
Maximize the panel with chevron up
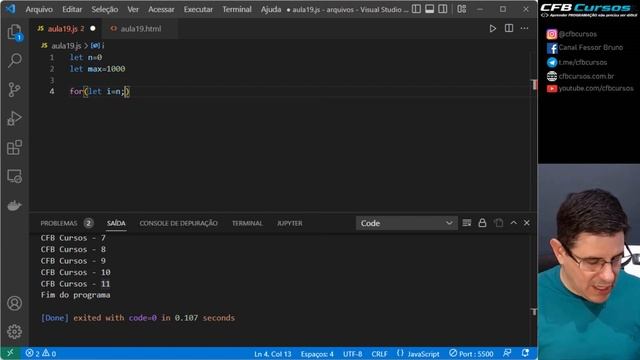click(513, 223)
